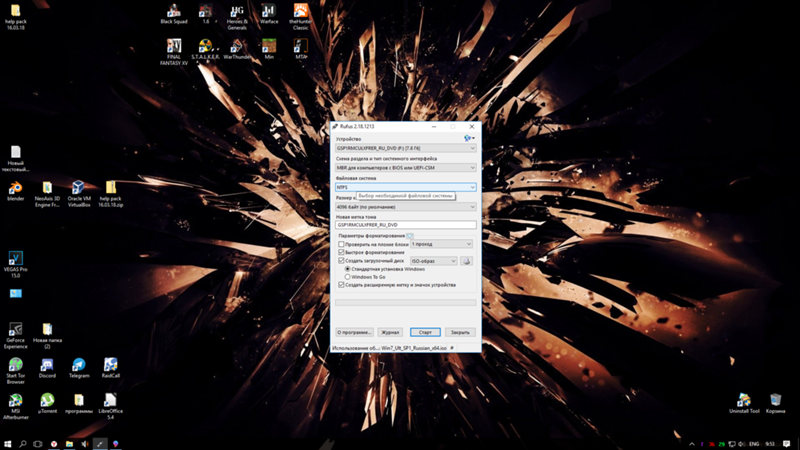
Task: Click the # hash button in status bar
Action: [x=452, y=348]
